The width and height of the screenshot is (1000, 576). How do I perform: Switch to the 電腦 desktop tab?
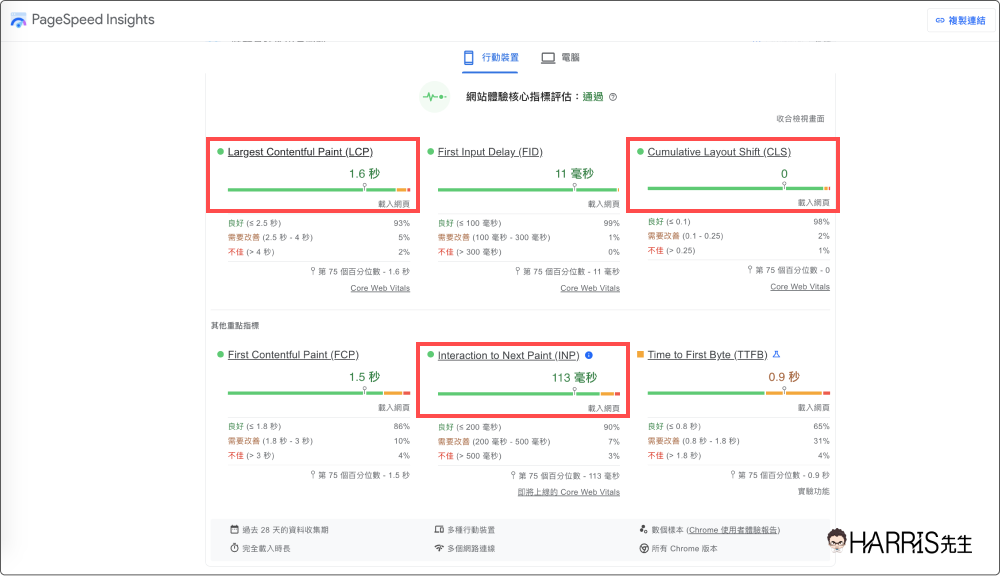tap(560, 58)
